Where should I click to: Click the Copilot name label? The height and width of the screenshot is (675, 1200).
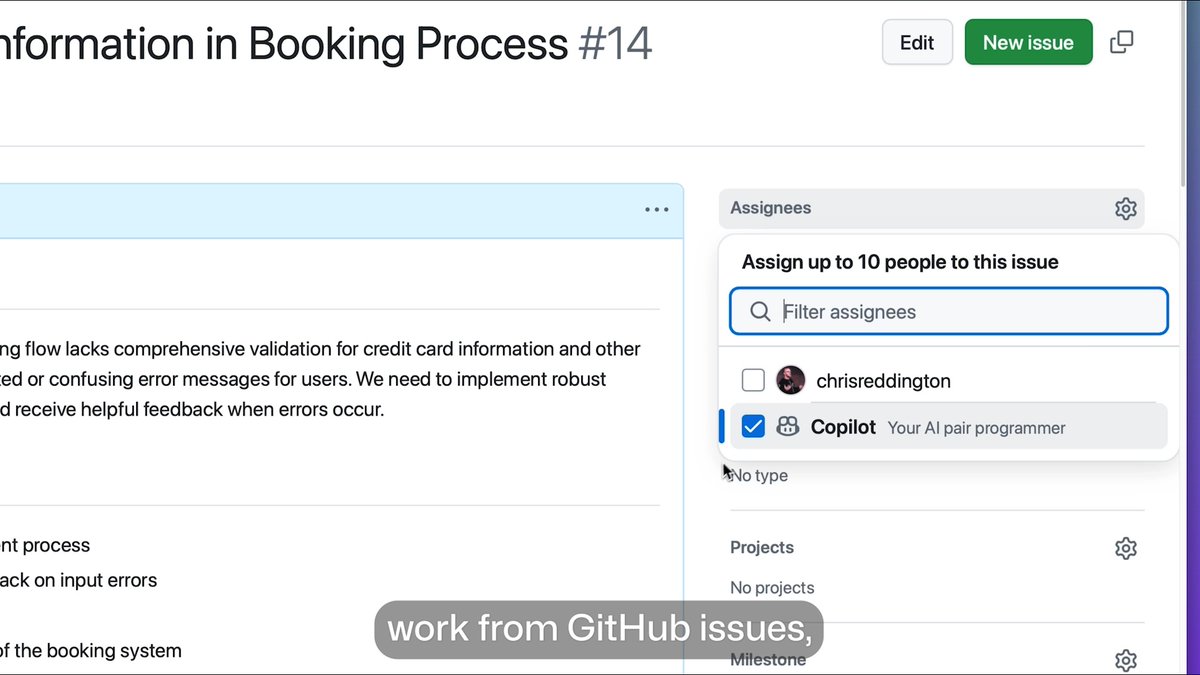tap(843, 427)
